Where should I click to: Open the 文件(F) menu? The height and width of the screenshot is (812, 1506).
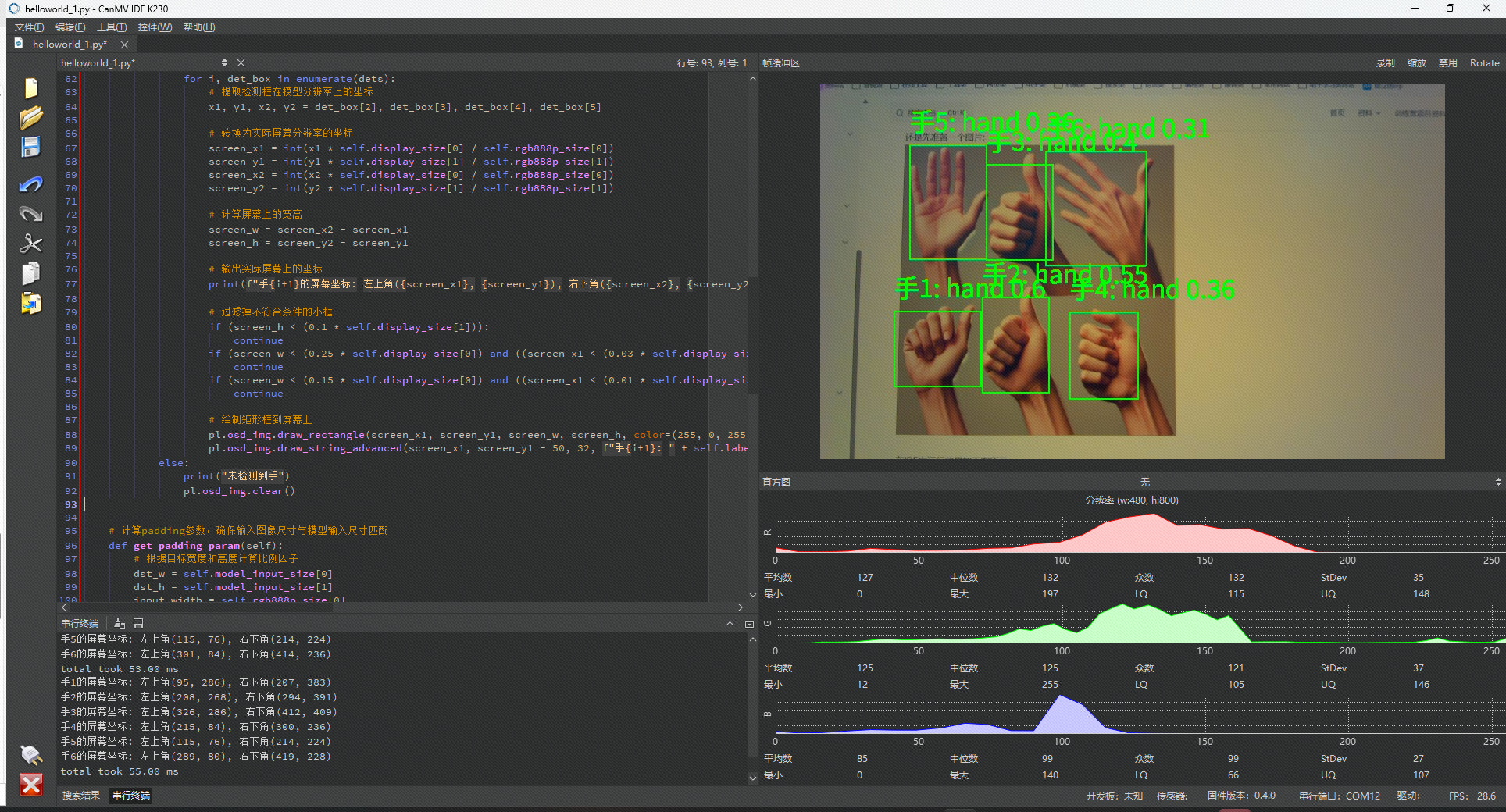[x=30, y=27]
